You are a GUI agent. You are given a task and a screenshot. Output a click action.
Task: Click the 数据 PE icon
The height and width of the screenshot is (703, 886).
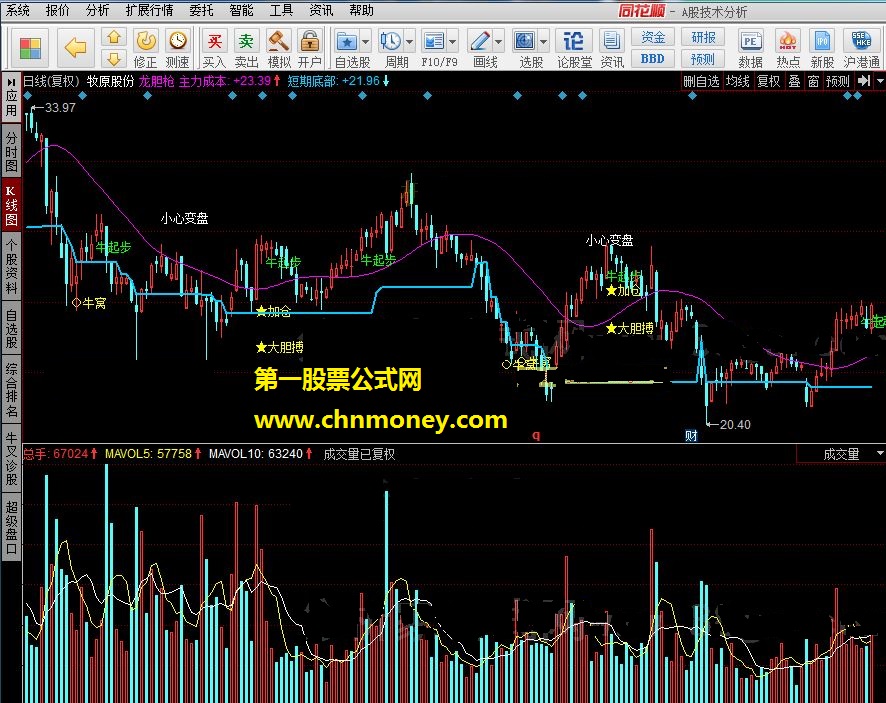[x=750, y=41]
